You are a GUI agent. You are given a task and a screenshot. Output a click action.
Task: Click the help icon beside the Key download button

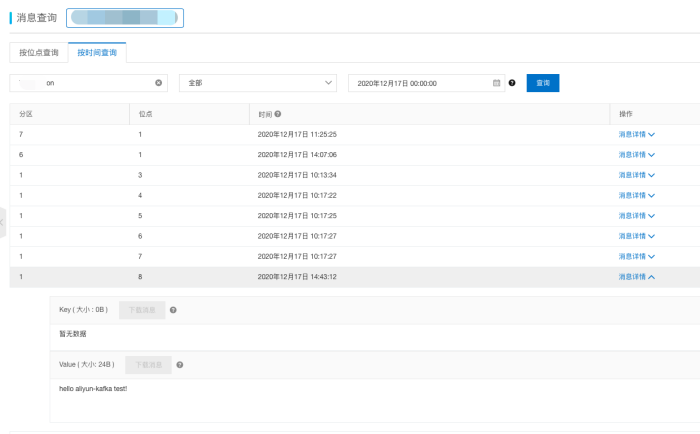click(x=173, y=310)
